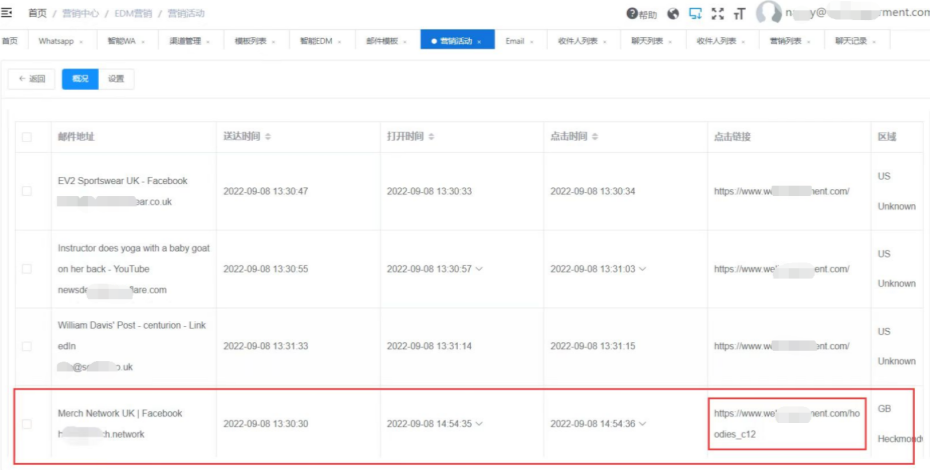Viewport: 930px width, 470px height.
Task: Go to 营销中心 in the breadcrumb
Action: (80, 13)
